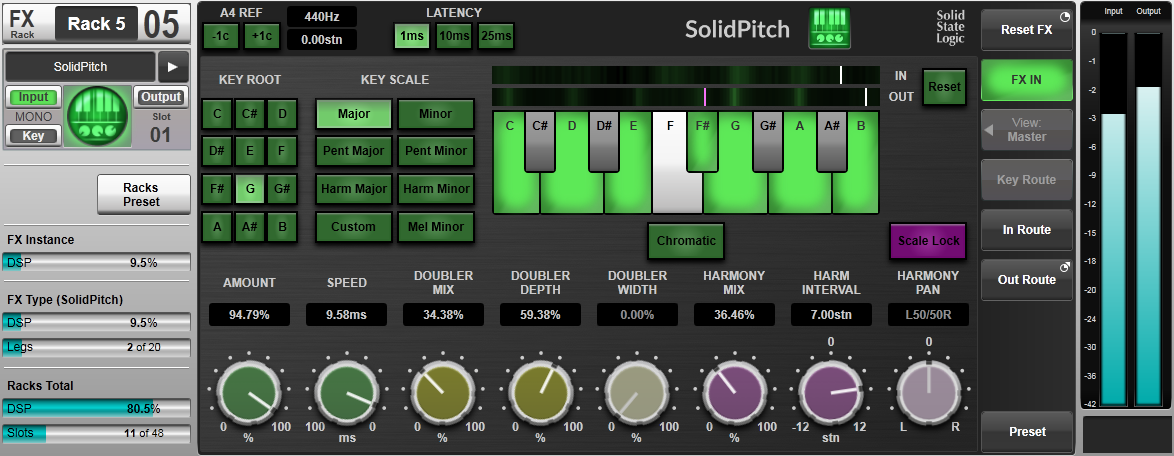The height and width of the screenshot is (456, 1174).
Task: Open the Key Route menu
Action: click(1027, 180)
